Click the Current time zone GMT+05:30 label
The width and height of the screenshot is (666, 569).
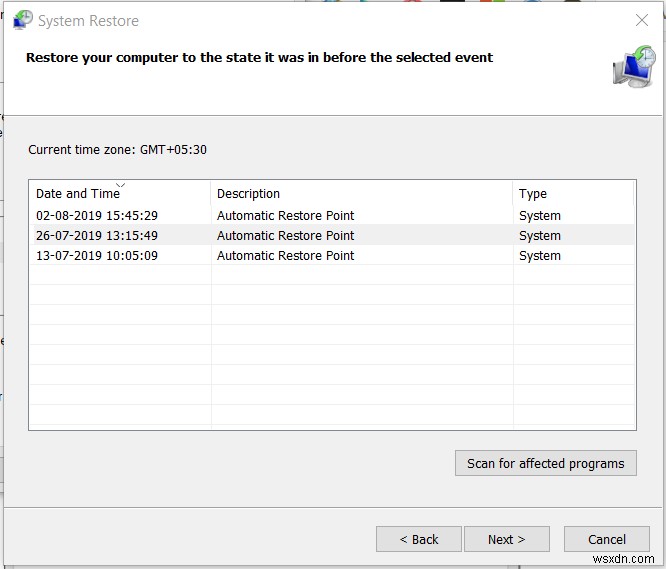118,150
